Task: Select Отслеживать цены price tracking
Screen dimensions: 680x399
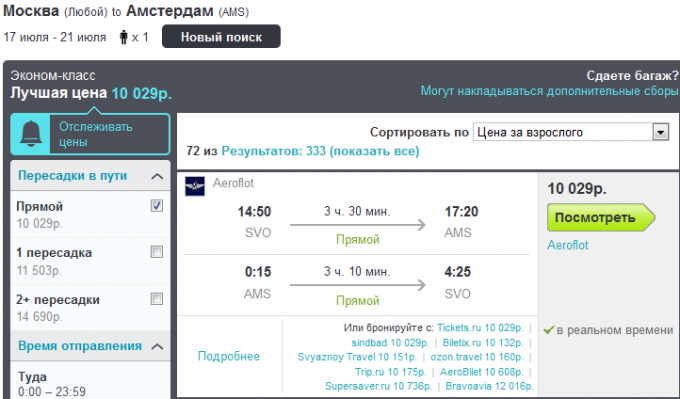Action: pyautogui.click(x=96, y=134)
